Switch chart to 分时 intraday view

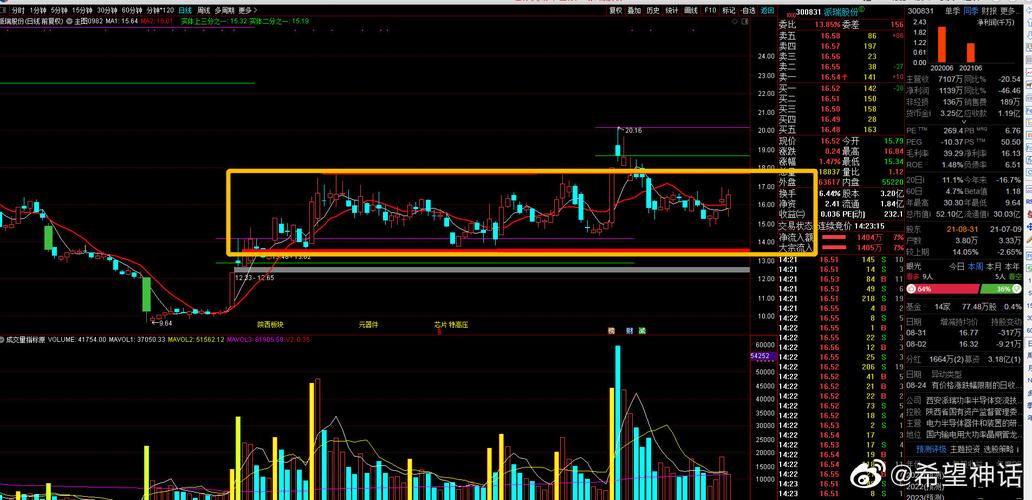coord(18,11)
